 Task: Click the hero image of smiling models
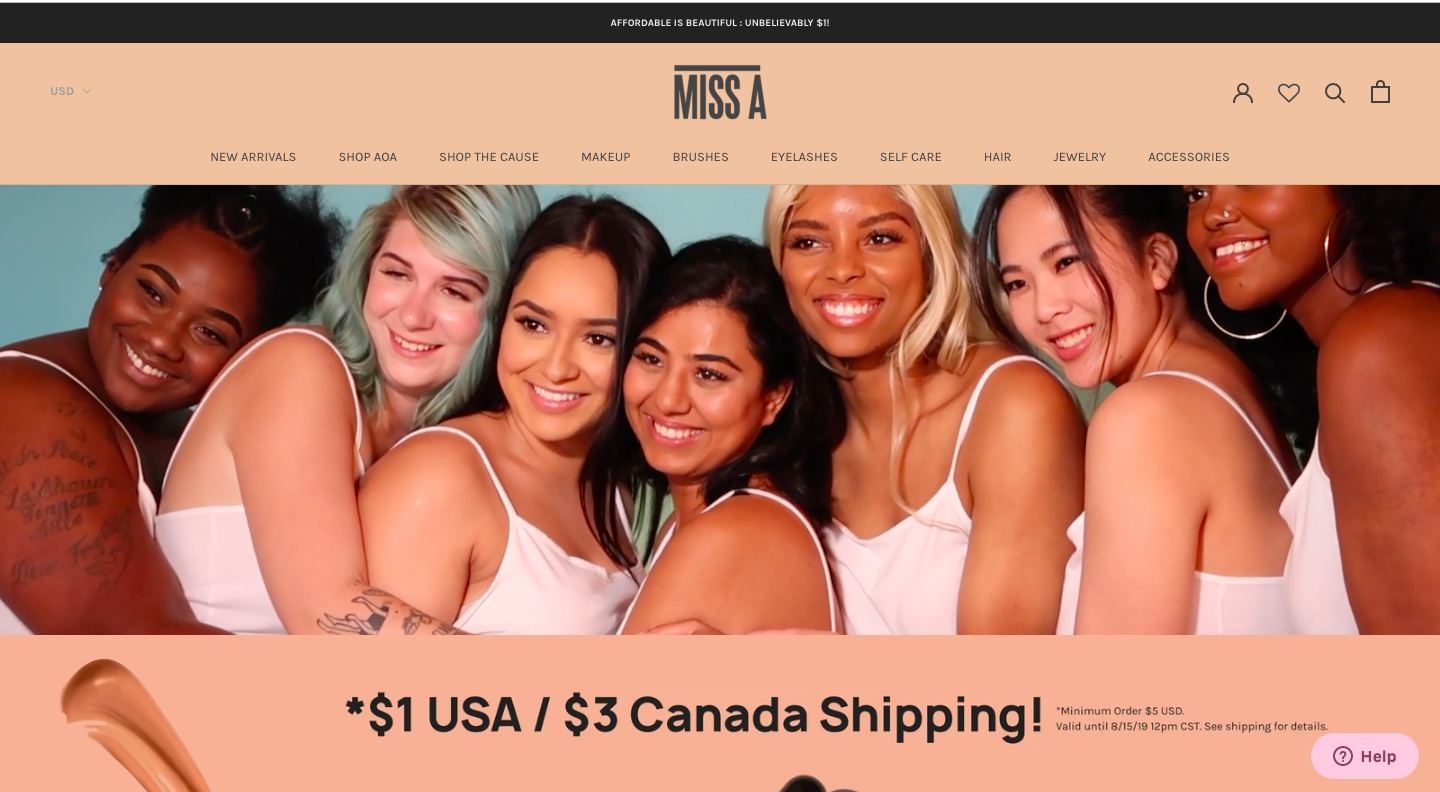click(720, 410)
